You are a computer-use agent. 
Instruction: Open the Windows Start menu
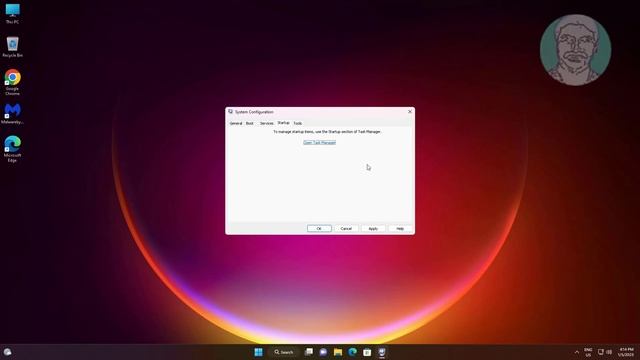258,352
